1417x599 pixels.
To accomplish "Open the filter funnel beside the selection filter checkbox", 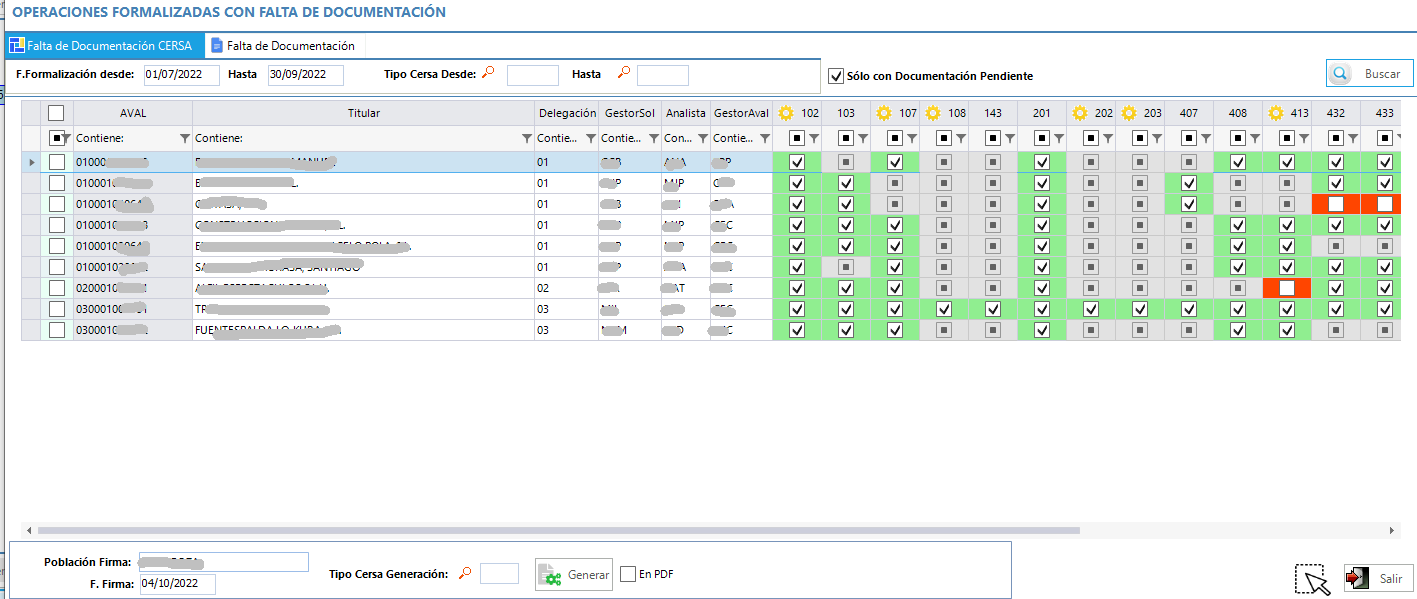I will coord(67,138).
